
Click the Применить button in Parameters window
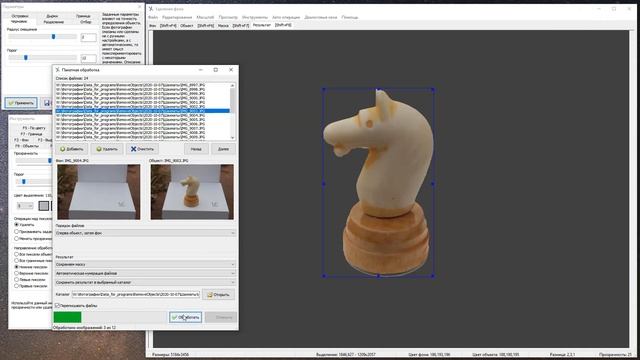pyautogui.click(x=21, y=103)
